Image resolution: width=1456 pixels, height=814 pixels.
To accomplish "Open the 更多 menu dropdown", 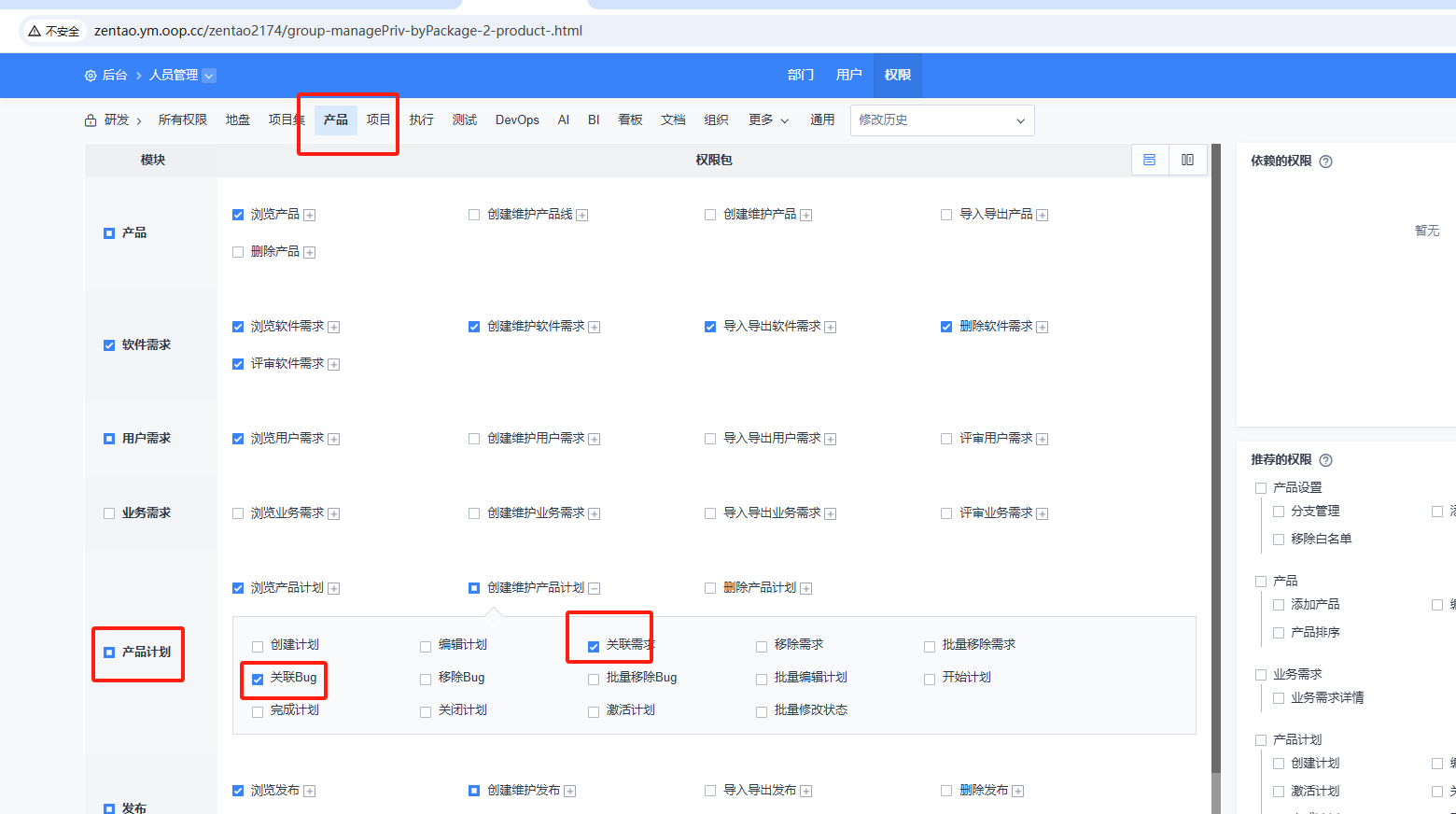I will (x=768, y=120).
